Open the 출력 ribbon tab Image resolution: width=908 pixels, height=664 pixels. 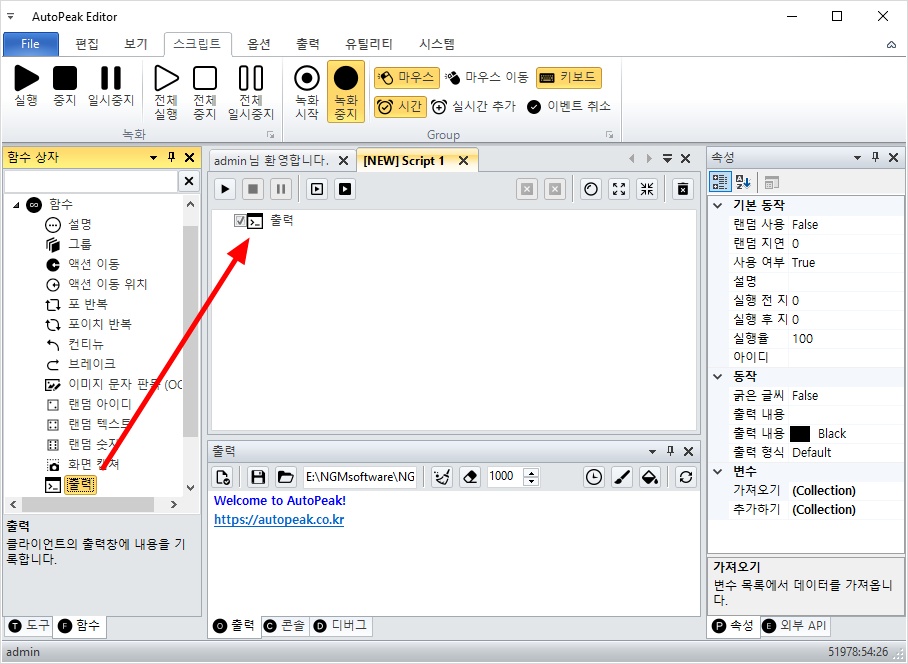pos(307,44)
